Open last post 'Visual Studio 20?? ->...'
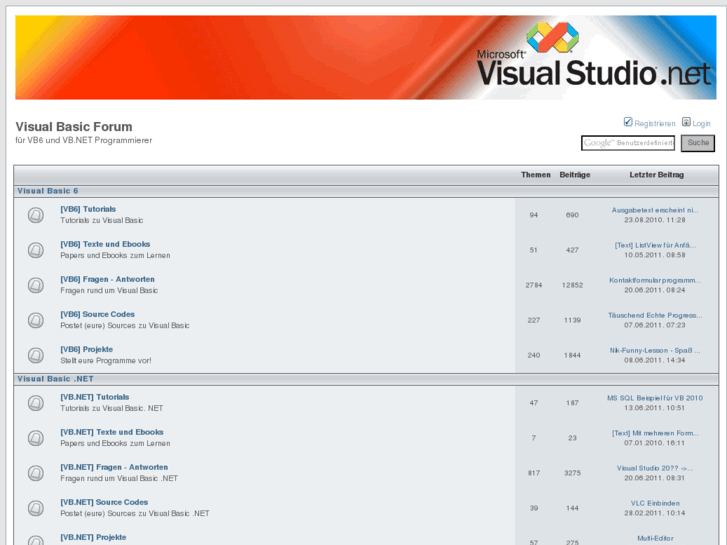This screenshot has width=727, height=545. tap(655, 468)
